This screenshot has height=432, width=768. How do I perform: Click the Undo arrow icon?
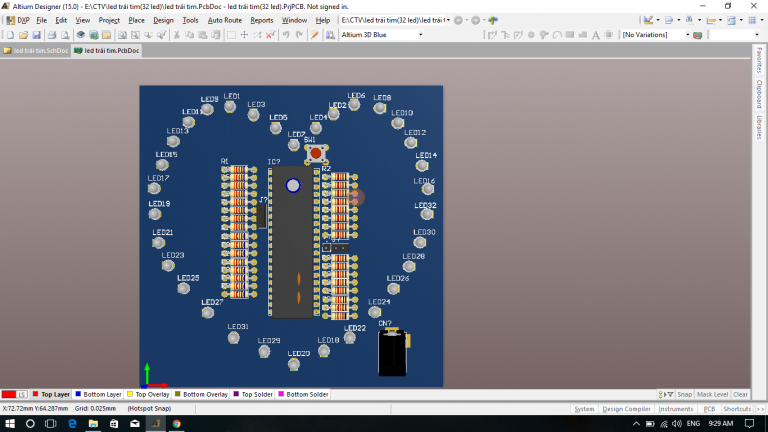[286, 34]
